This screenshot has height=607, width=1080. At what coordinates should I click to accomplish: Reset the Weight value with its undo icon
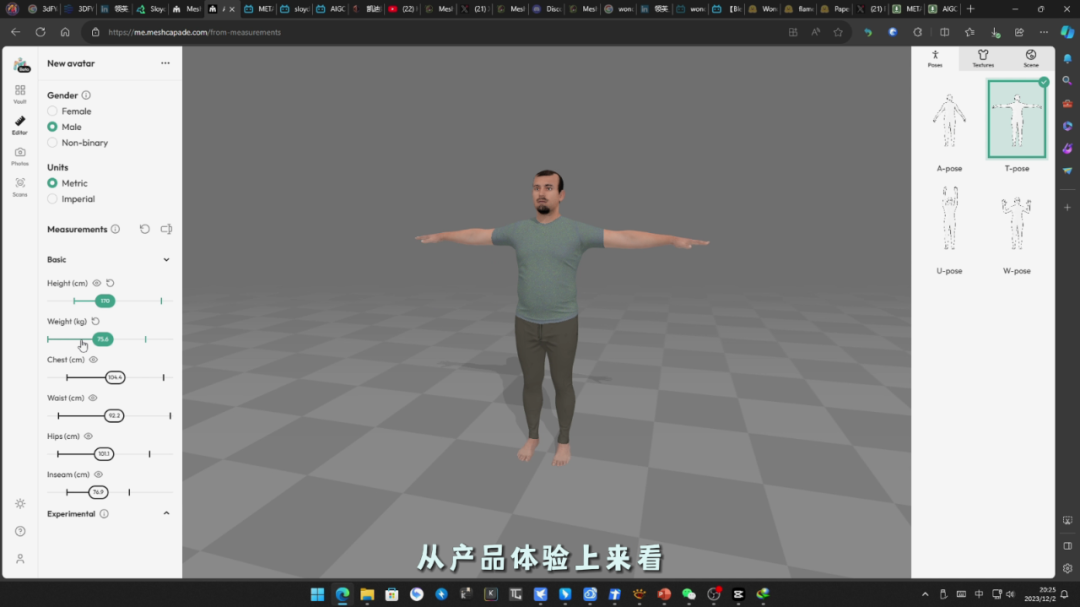pos(94,321)
